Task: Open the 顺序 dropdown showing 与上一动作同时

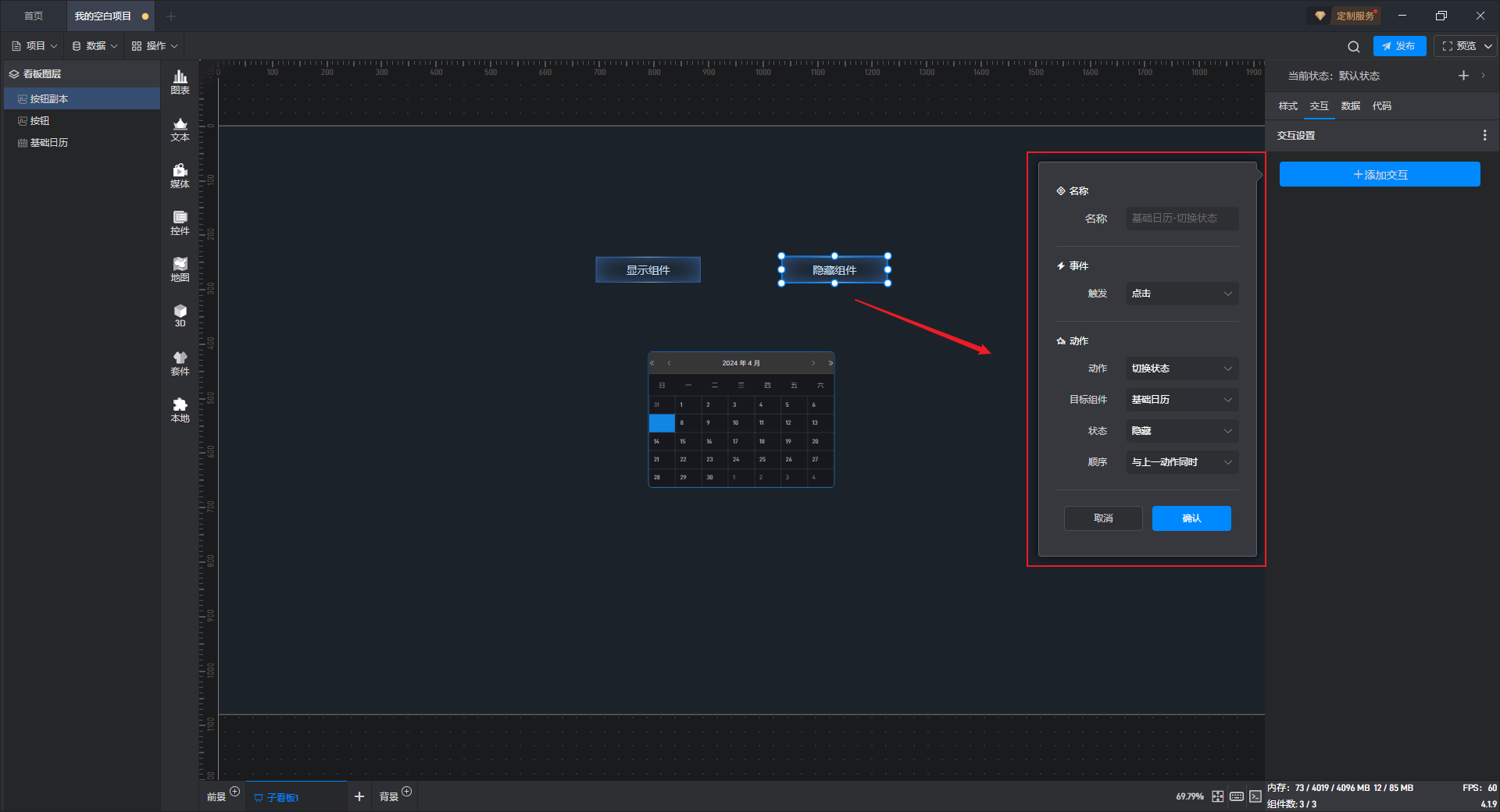Action: [x=1182, y=462]
